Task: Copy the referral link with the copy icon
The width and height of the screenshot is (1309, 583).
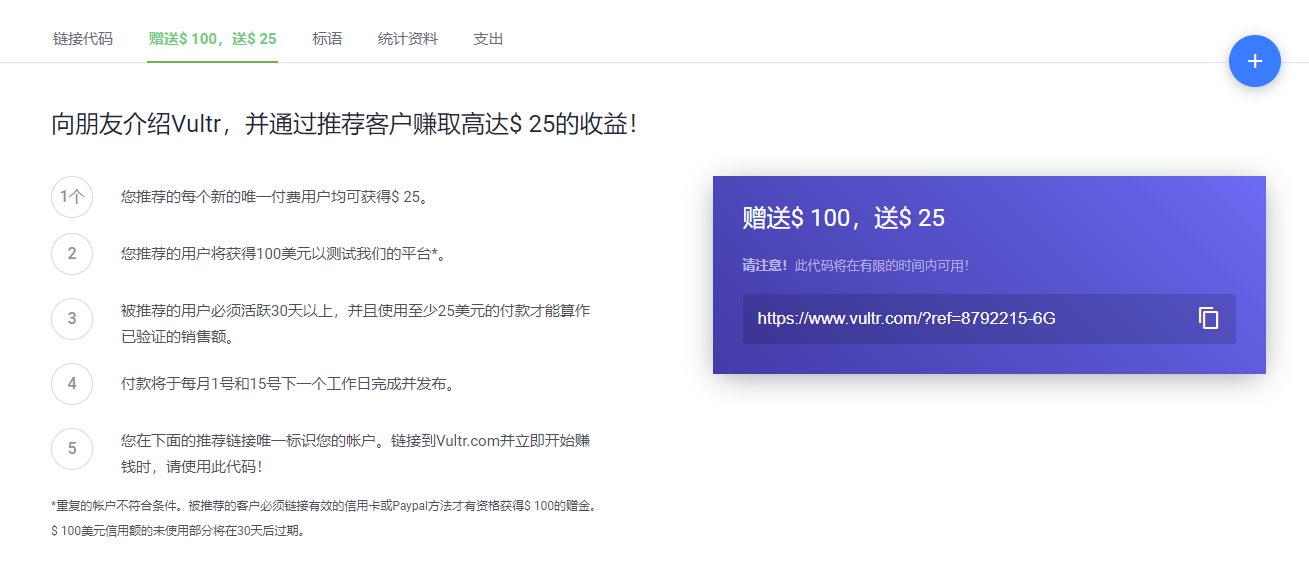Action: [x=1208, y=319]
